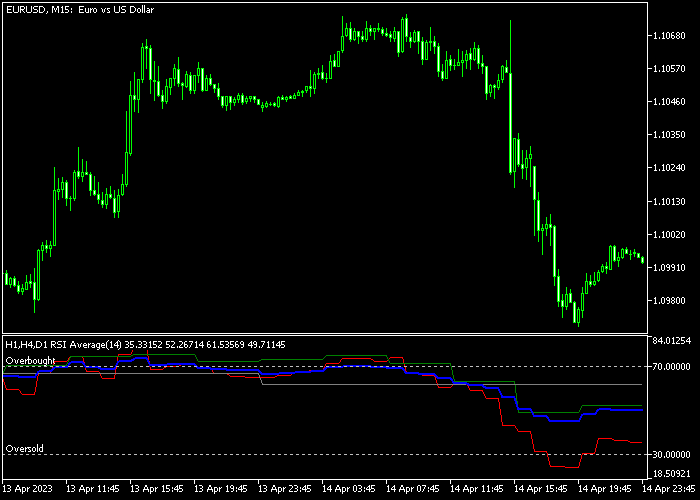This screenshot has width=700, height=500.
Task: Click the "13 Apr 11:45" time label
Action: (x=93, y=488)
